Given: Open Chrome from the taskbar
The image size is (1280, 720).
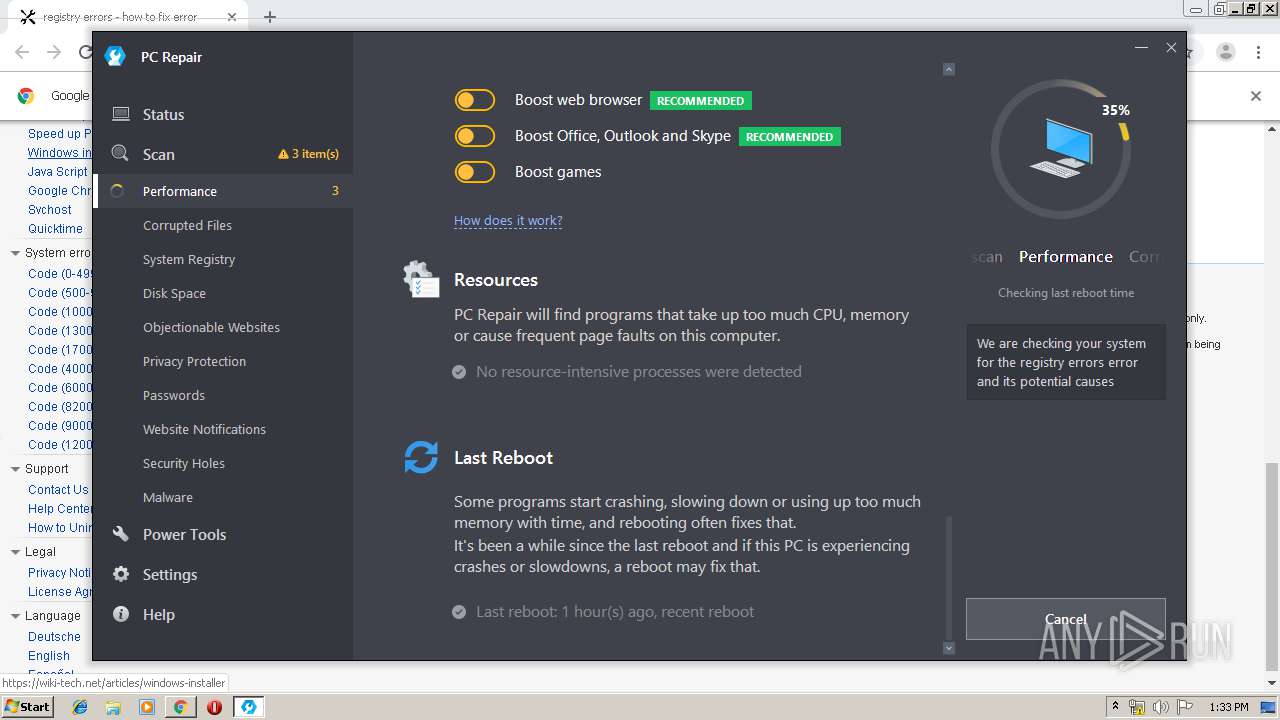Looking at the screenshot, I should [180, 707].
